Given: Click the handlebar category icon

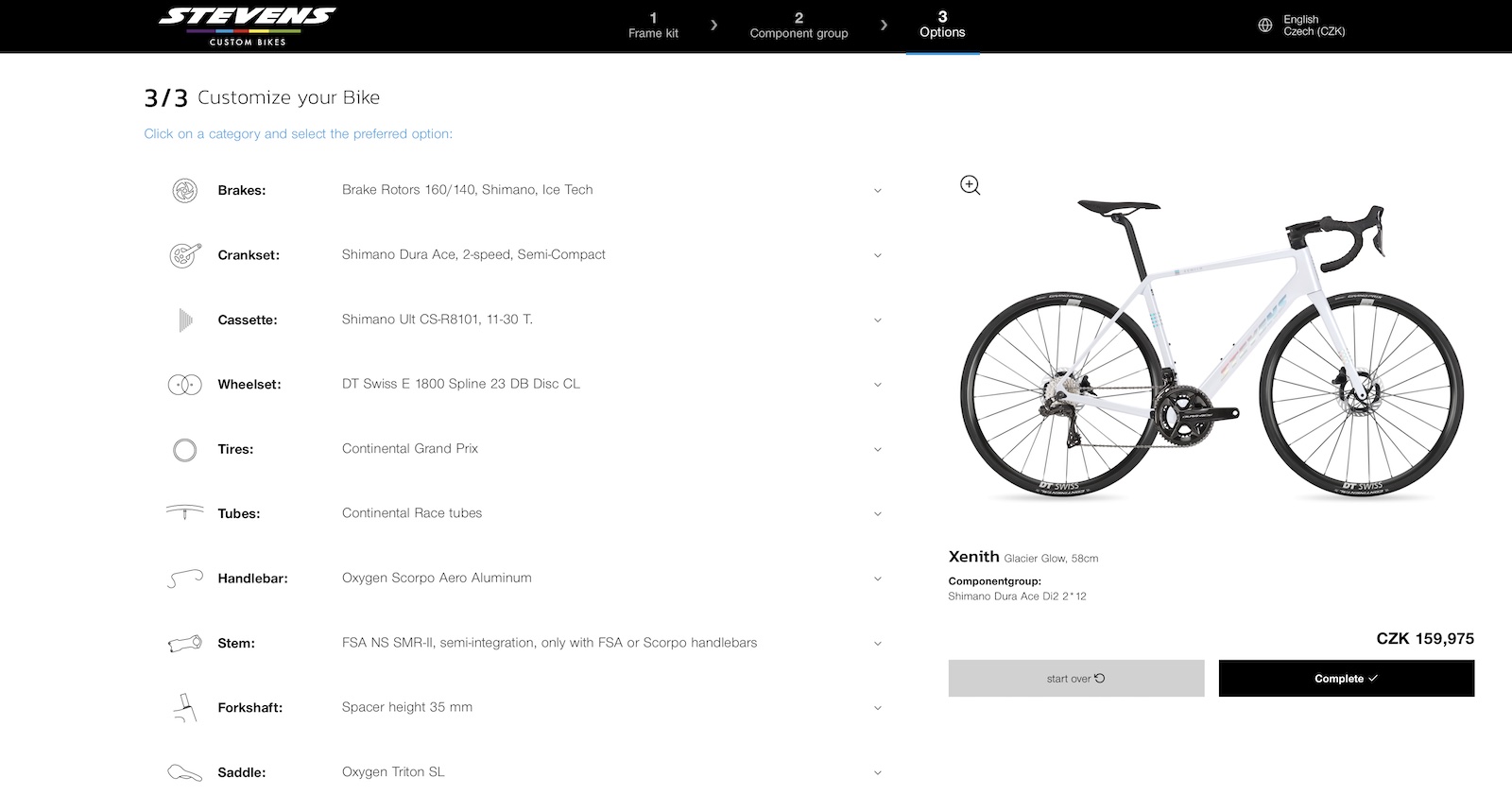Looking at the screenshot, I should [x=185, y=579].
